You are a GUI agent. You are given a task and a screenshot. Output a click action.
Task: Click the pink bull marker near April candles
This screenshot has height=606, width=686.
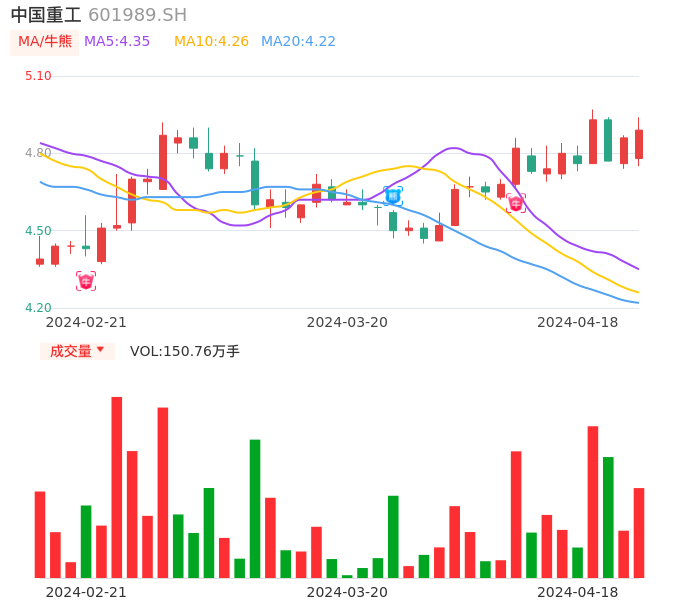[x=516, y=203]
